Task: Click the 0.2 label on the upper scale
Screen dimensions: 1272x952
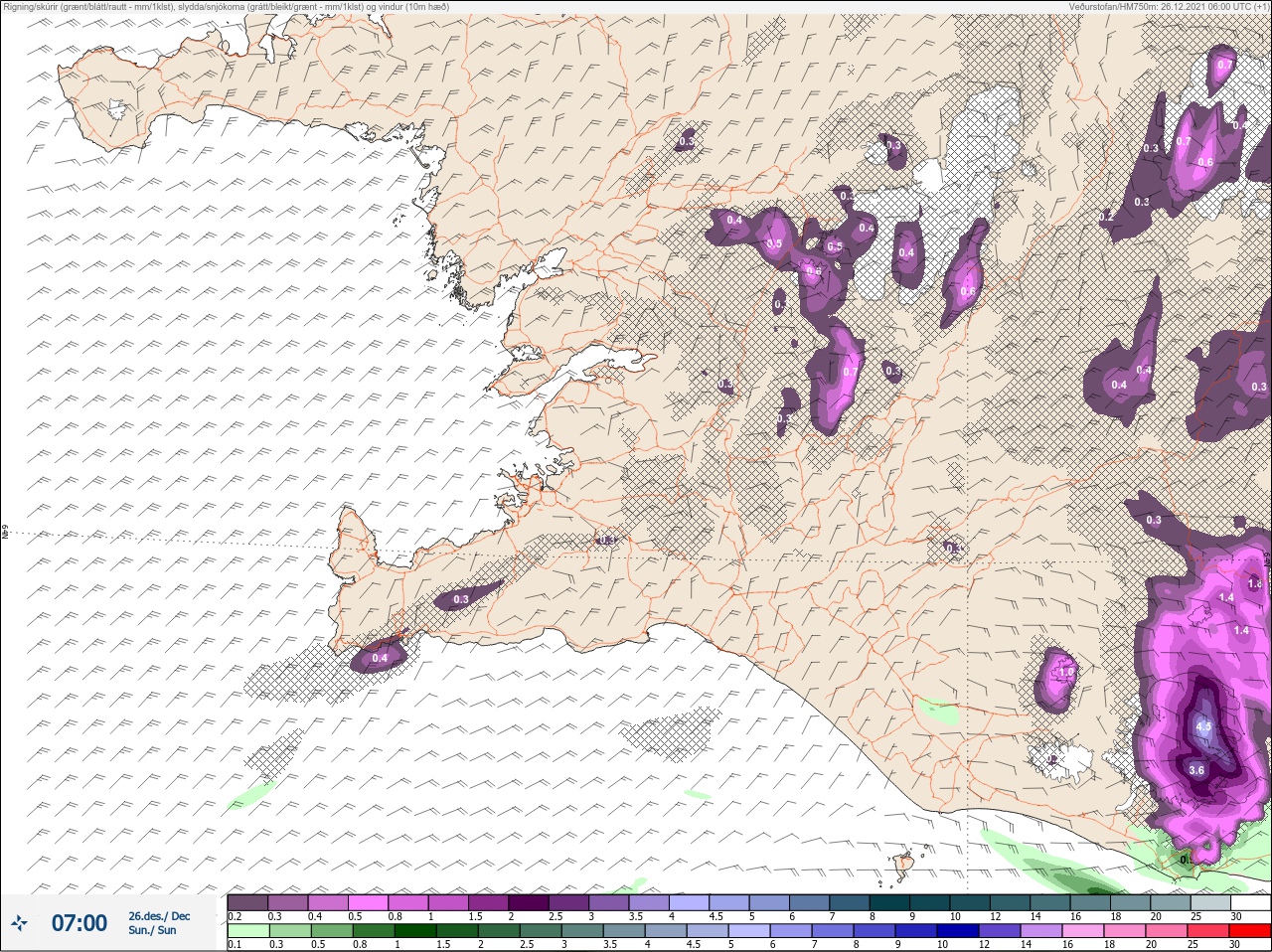Action: click(235, 916)
